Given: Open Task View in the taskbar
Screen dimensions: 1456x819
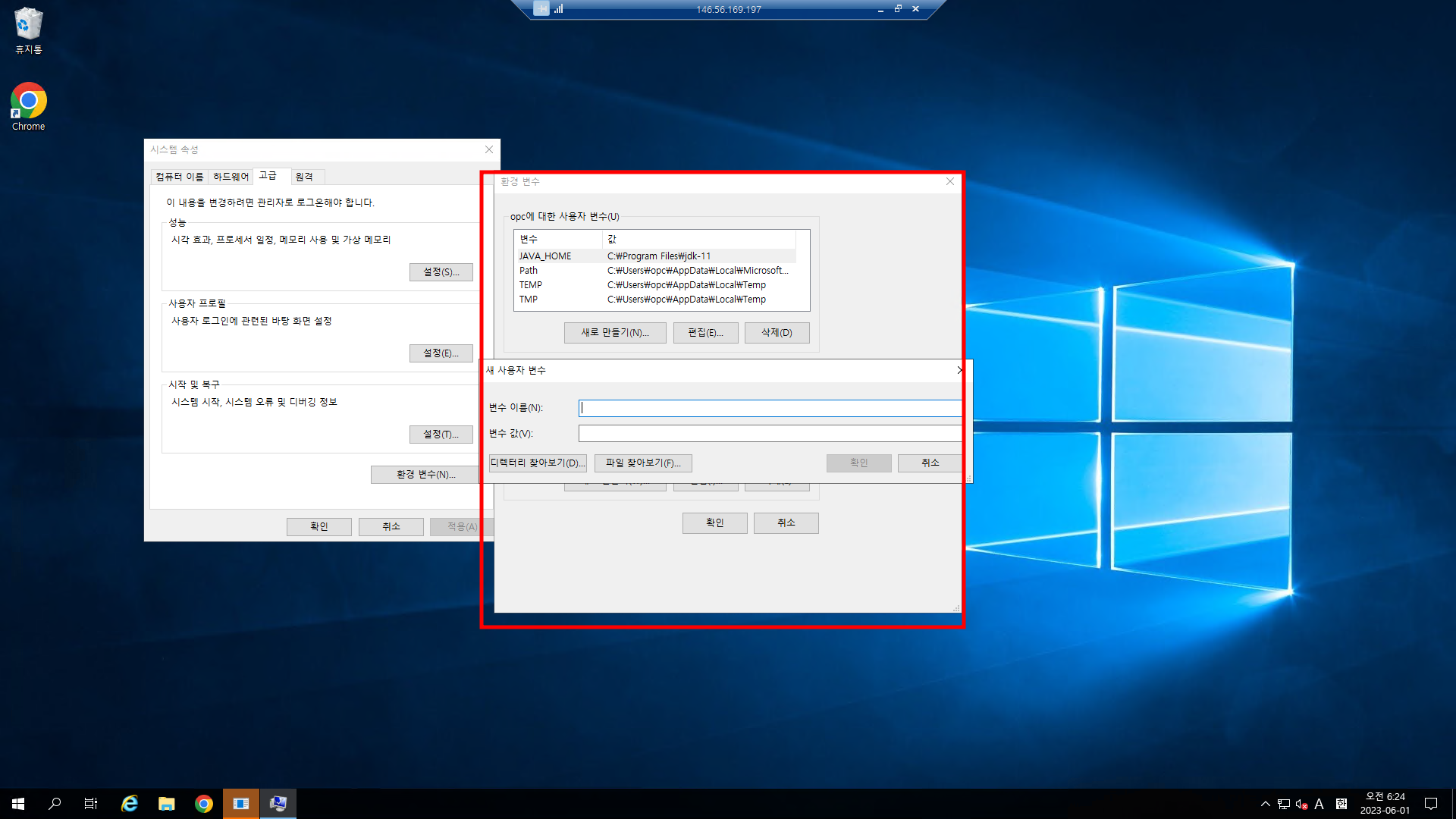Looking at the screenshot, I should click(x=91, y=804).
